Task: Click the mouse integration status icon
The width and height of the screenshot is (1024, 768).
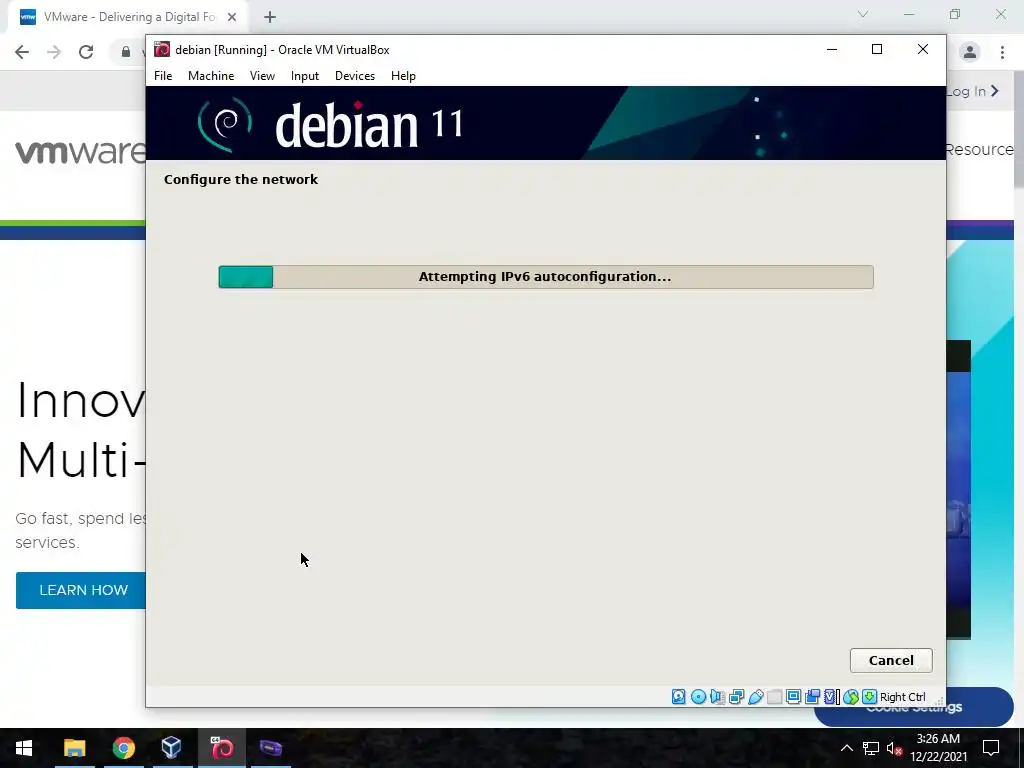Action: (850, 697)
